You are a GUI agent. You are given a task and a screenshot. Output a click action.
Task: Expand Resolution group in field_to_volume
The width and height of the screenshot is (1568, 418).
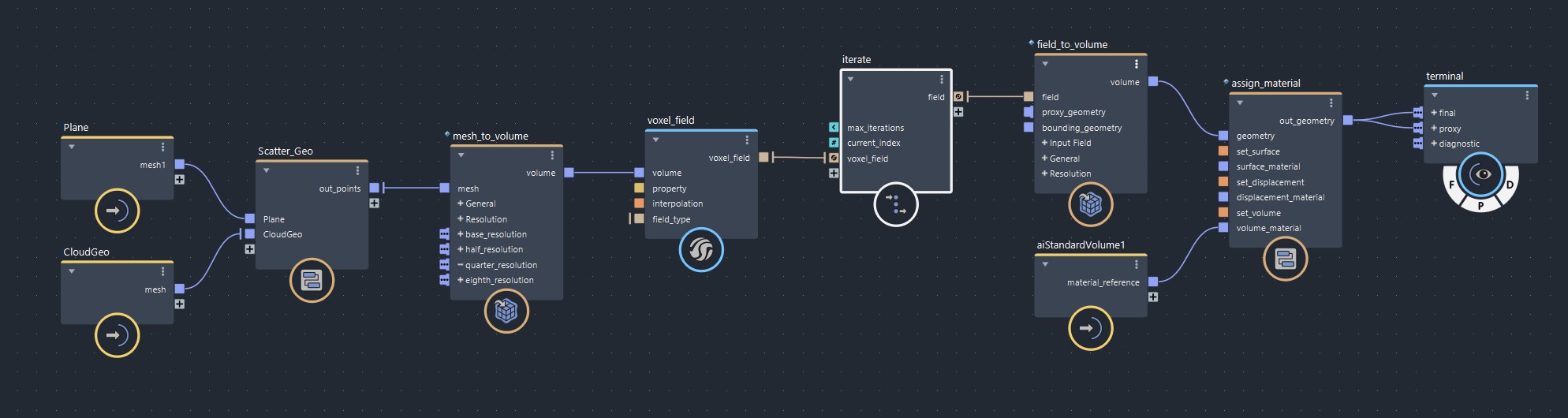pos(1044,174)
